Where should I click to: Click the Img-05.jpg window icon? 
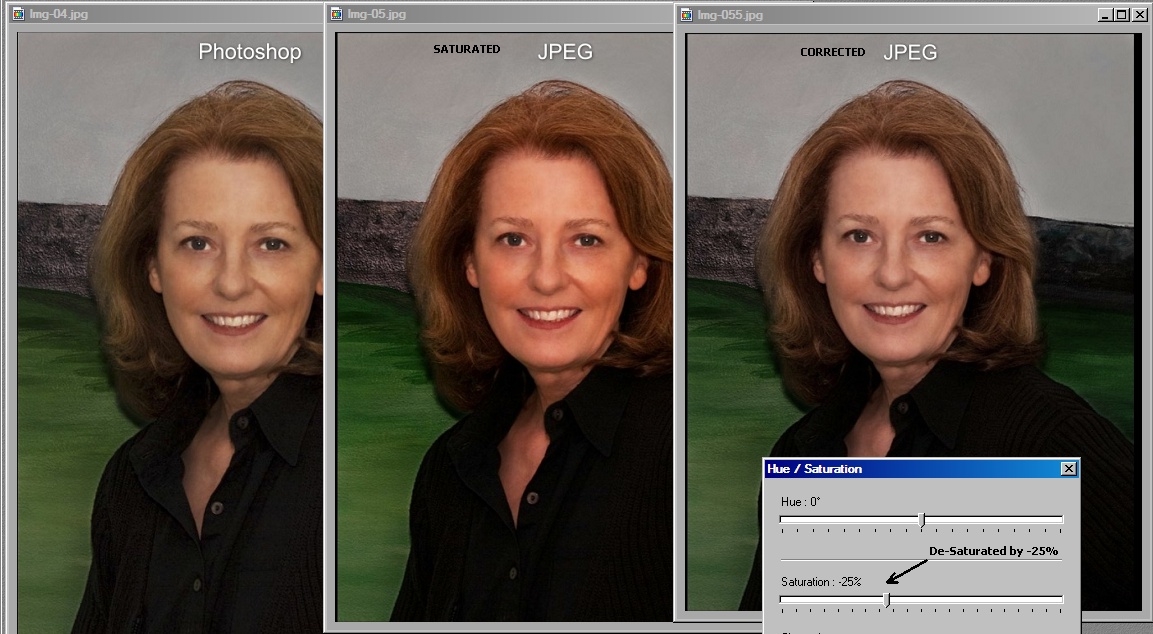pyautogui.click(x=336, y=14)
